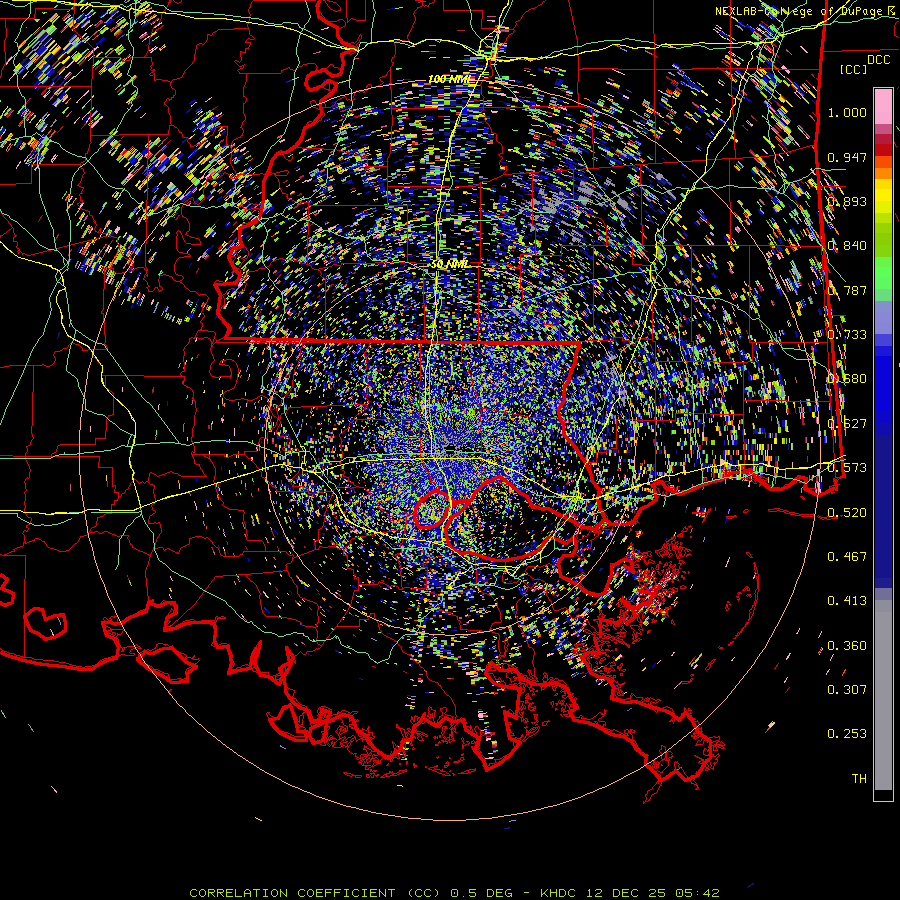Click the [CC] unit label
The image size is (900, 900).
pyautogui.click(x=854, y=69)
